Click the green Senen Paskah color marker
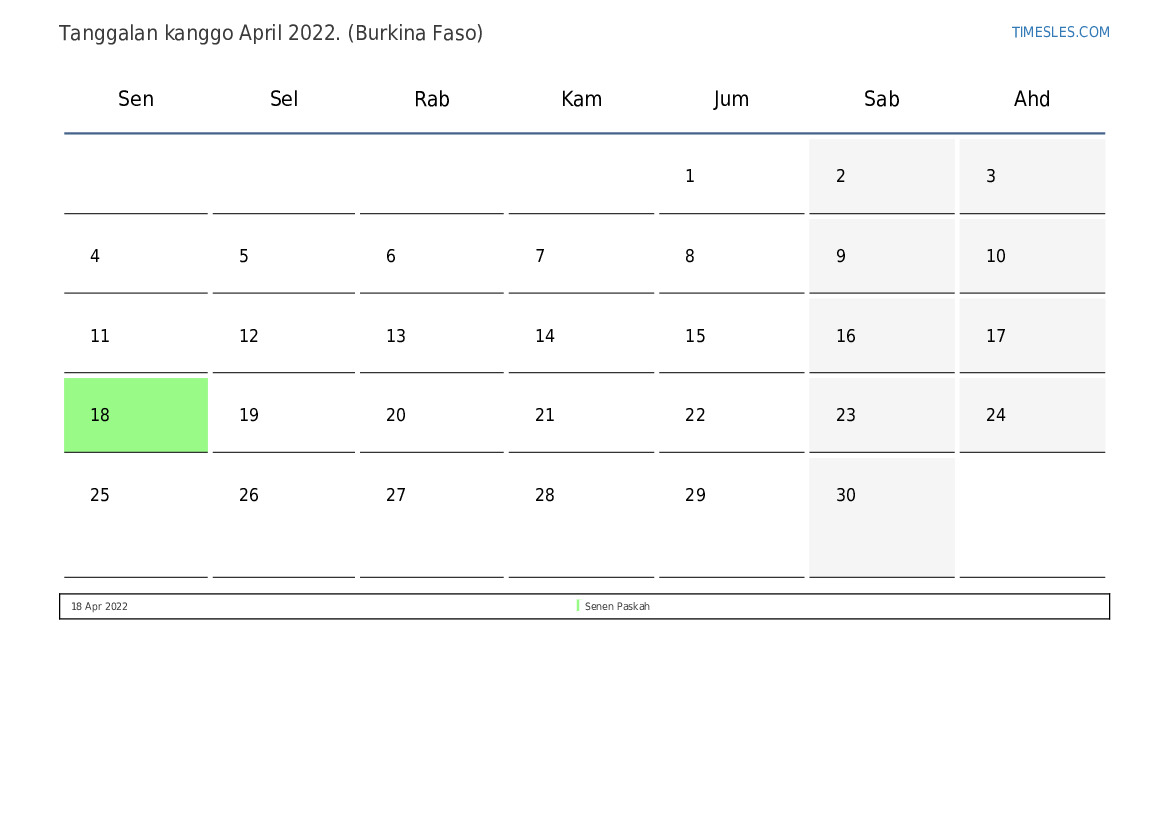 point(578,606)
